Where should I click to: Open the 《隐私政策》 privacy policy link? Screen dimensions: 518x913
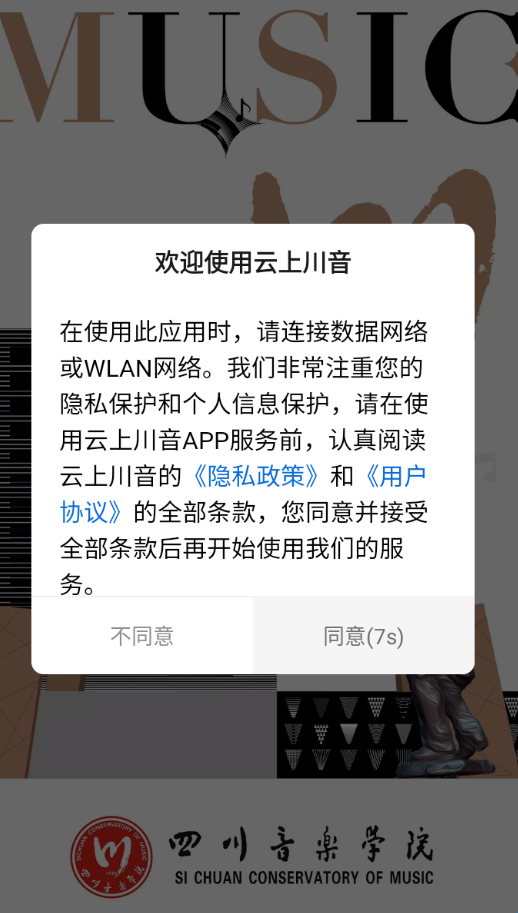click(x=256, y=476)
